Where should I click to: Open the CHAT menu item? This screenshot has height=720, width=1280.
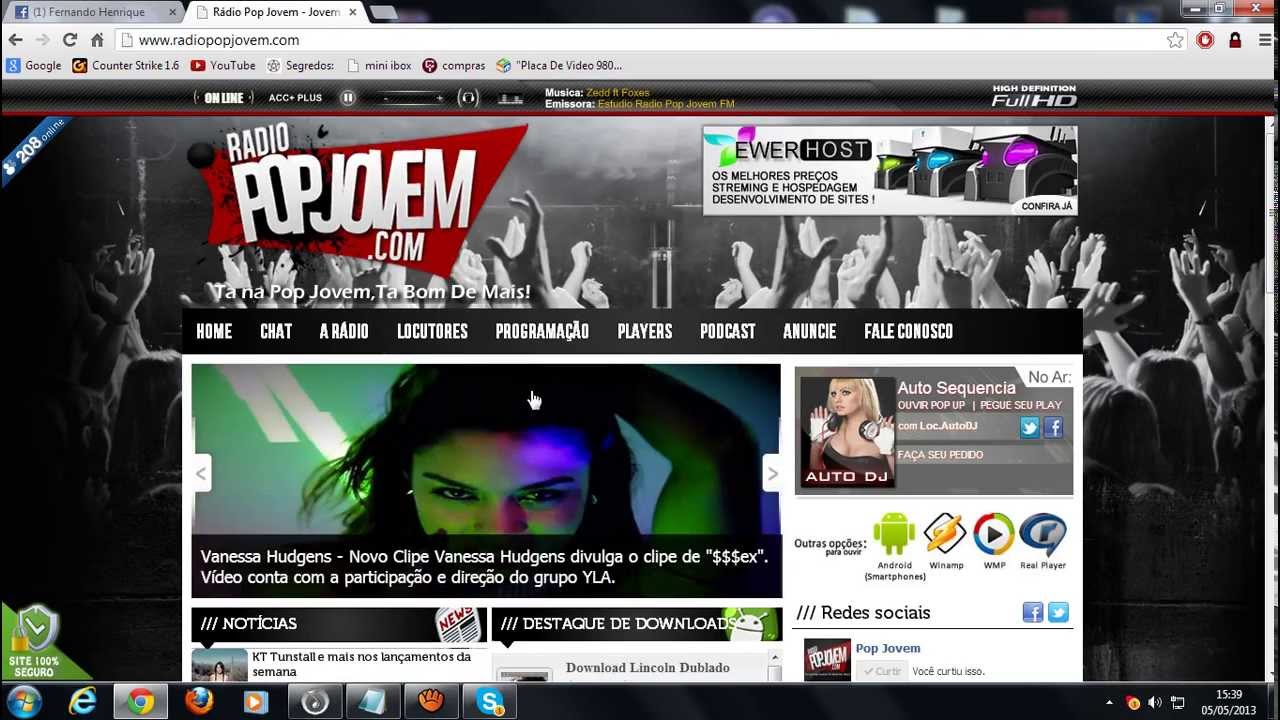[x=276, y=331]
